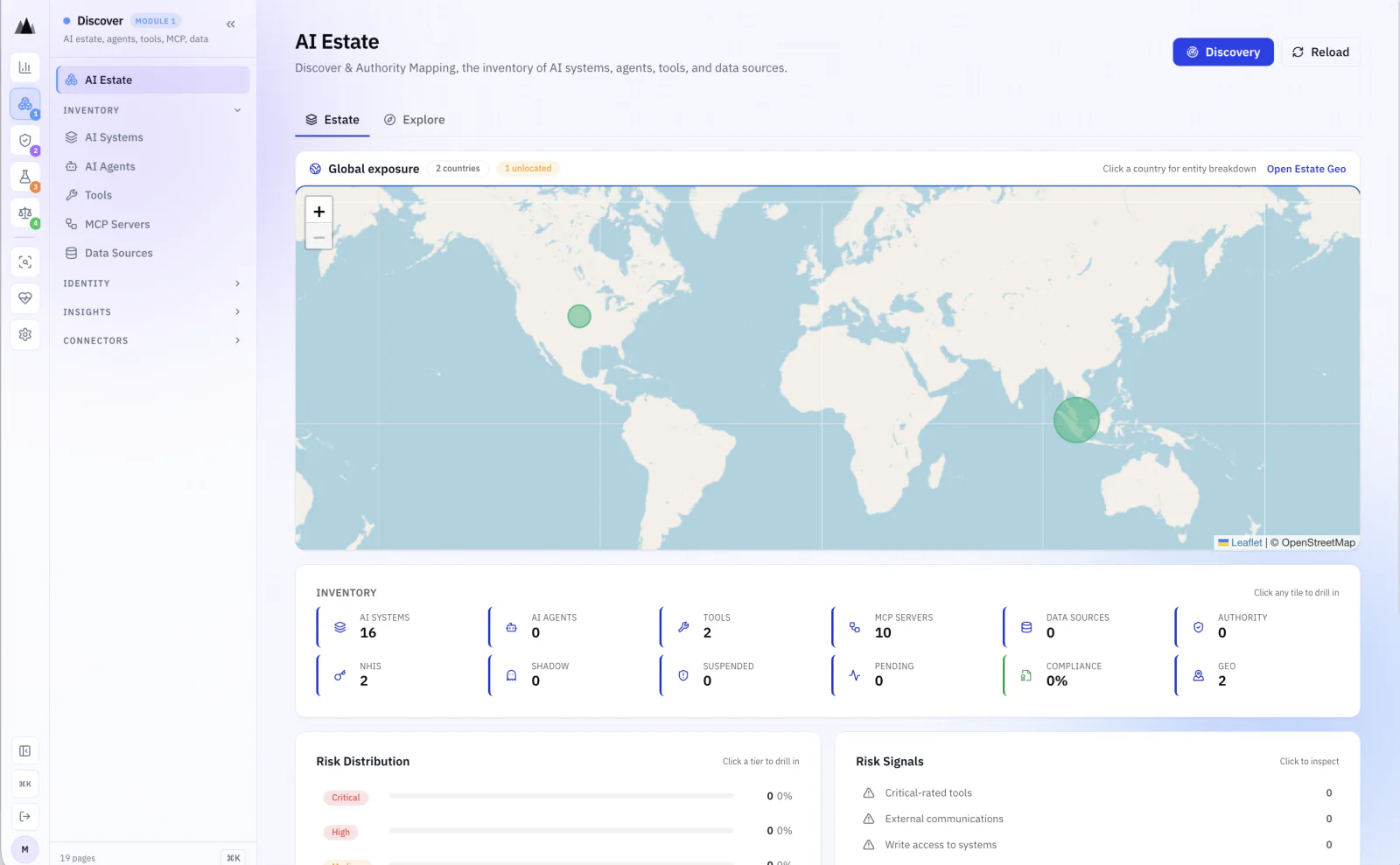
Task: Click the Leaflet attribution link
Action: [x=1241, y=542]
